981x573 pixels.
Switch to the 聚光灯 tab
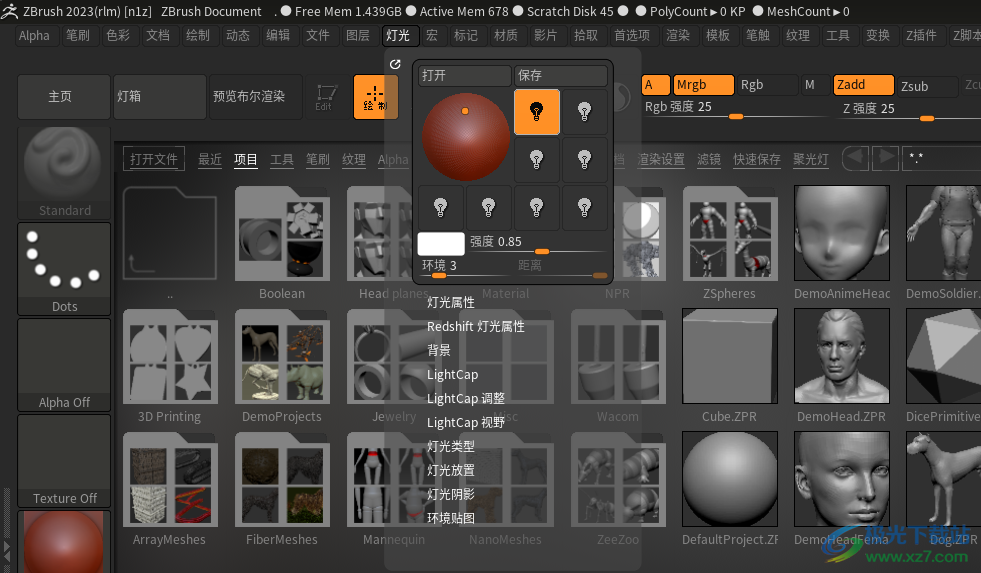pyautogui.click(x=811, y=160)
